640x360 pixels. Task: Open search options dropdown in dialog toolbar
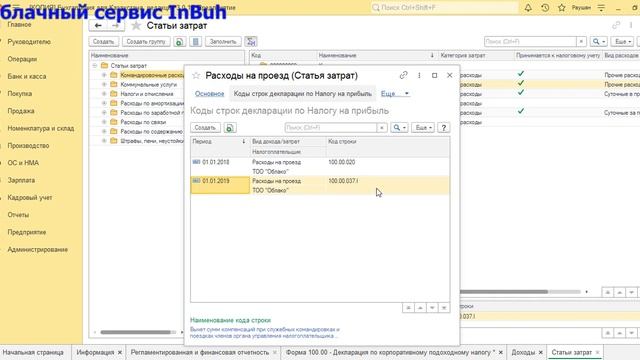(x=399, y=128)
